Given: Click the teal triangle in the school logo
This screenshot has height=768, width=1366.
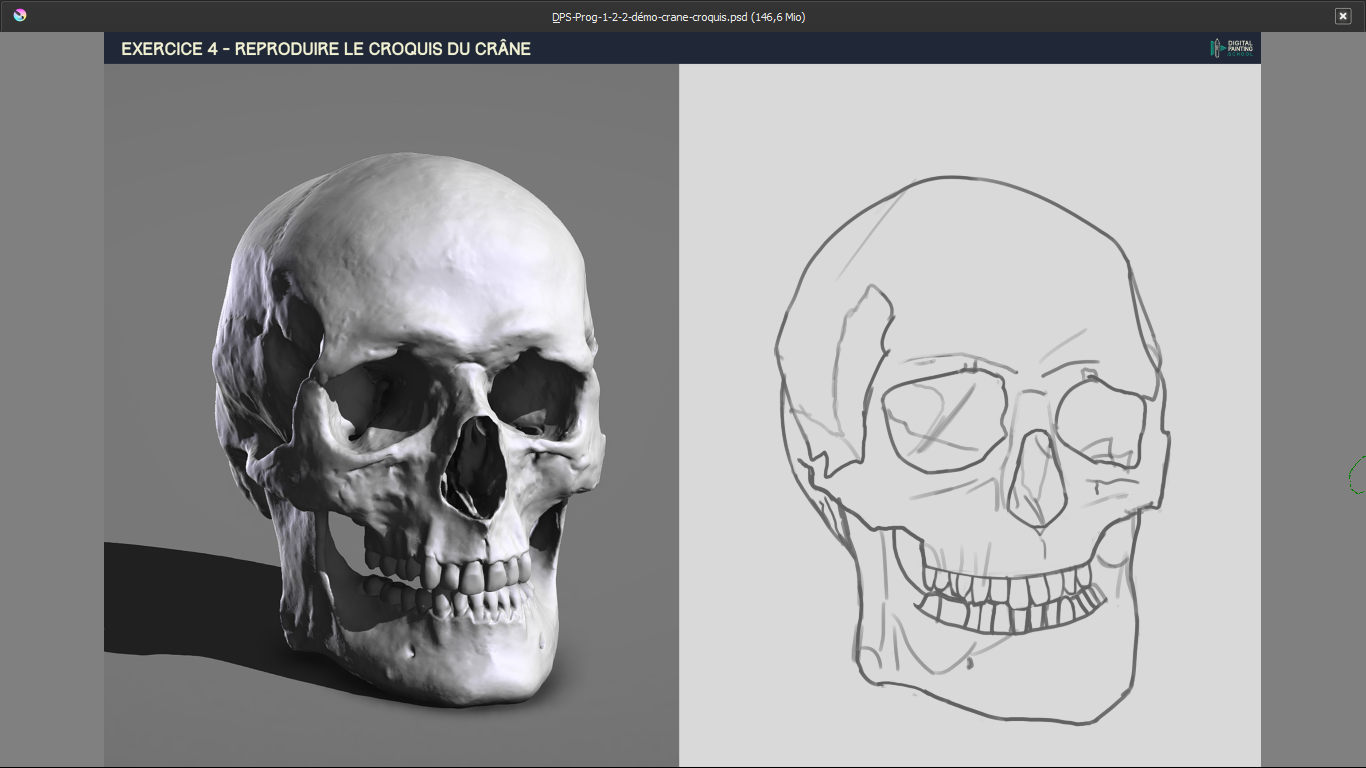Looking at the screenshot, I should tap(1223, 47).
